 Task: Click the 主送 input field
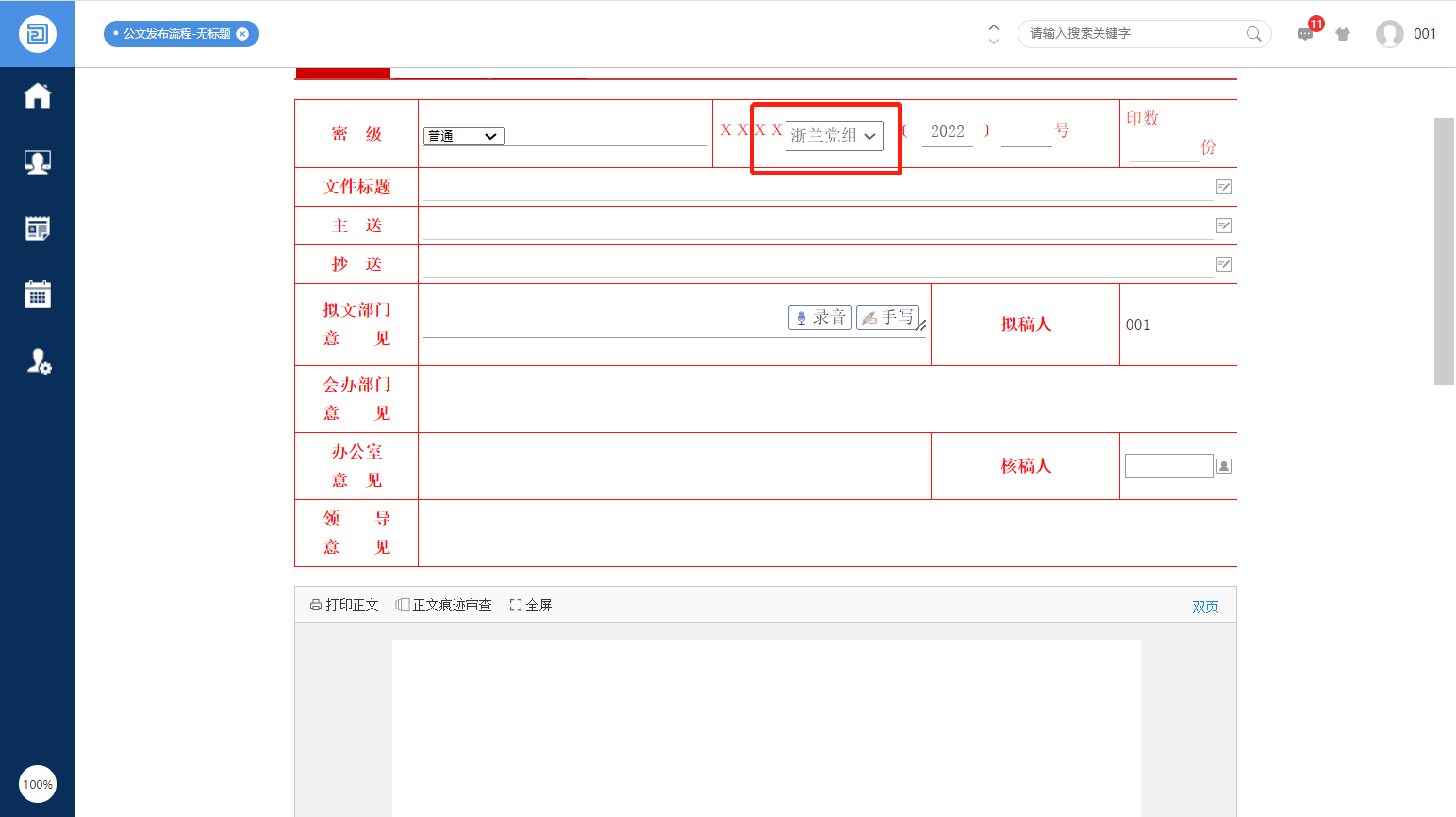819,226
